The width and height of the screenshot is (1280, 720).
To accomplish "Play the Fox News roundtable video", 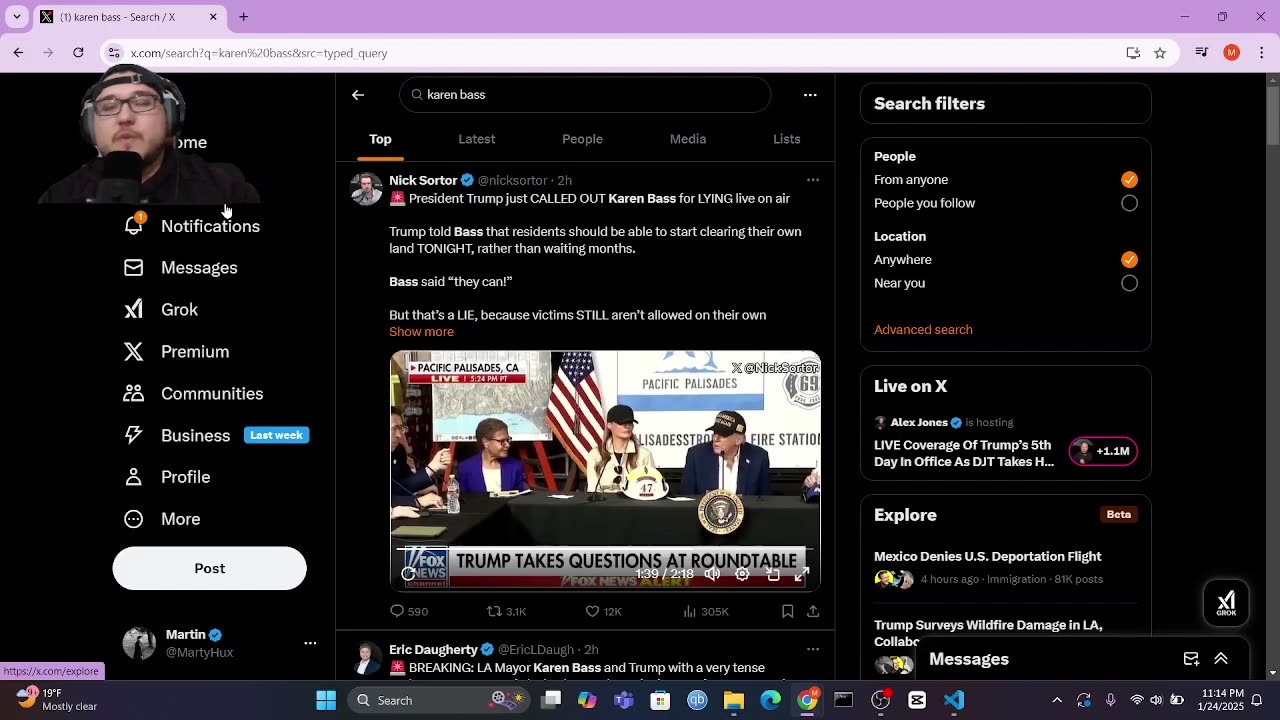I will point(605,471).
